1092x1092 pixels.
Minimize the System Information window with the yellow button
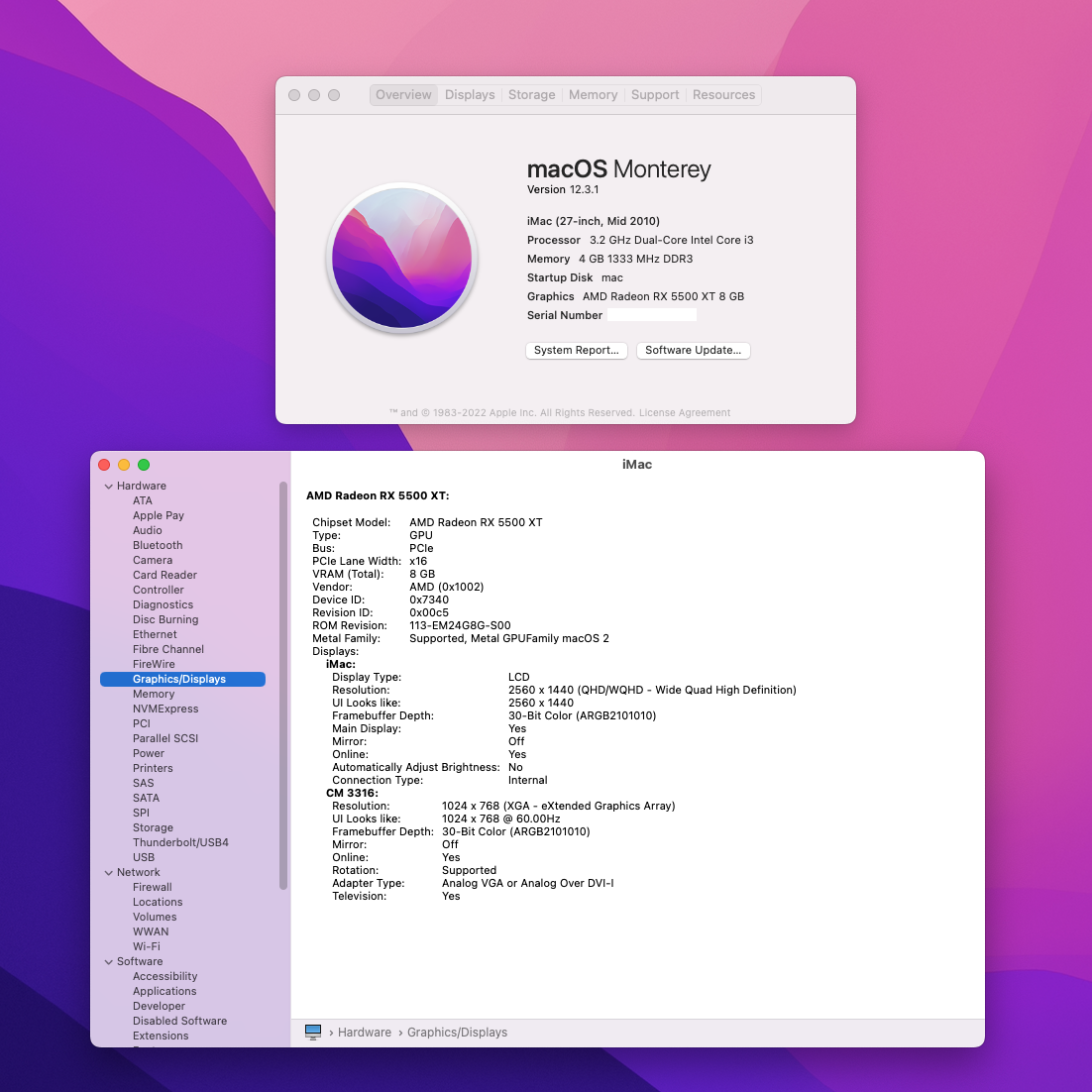point(124,465)
